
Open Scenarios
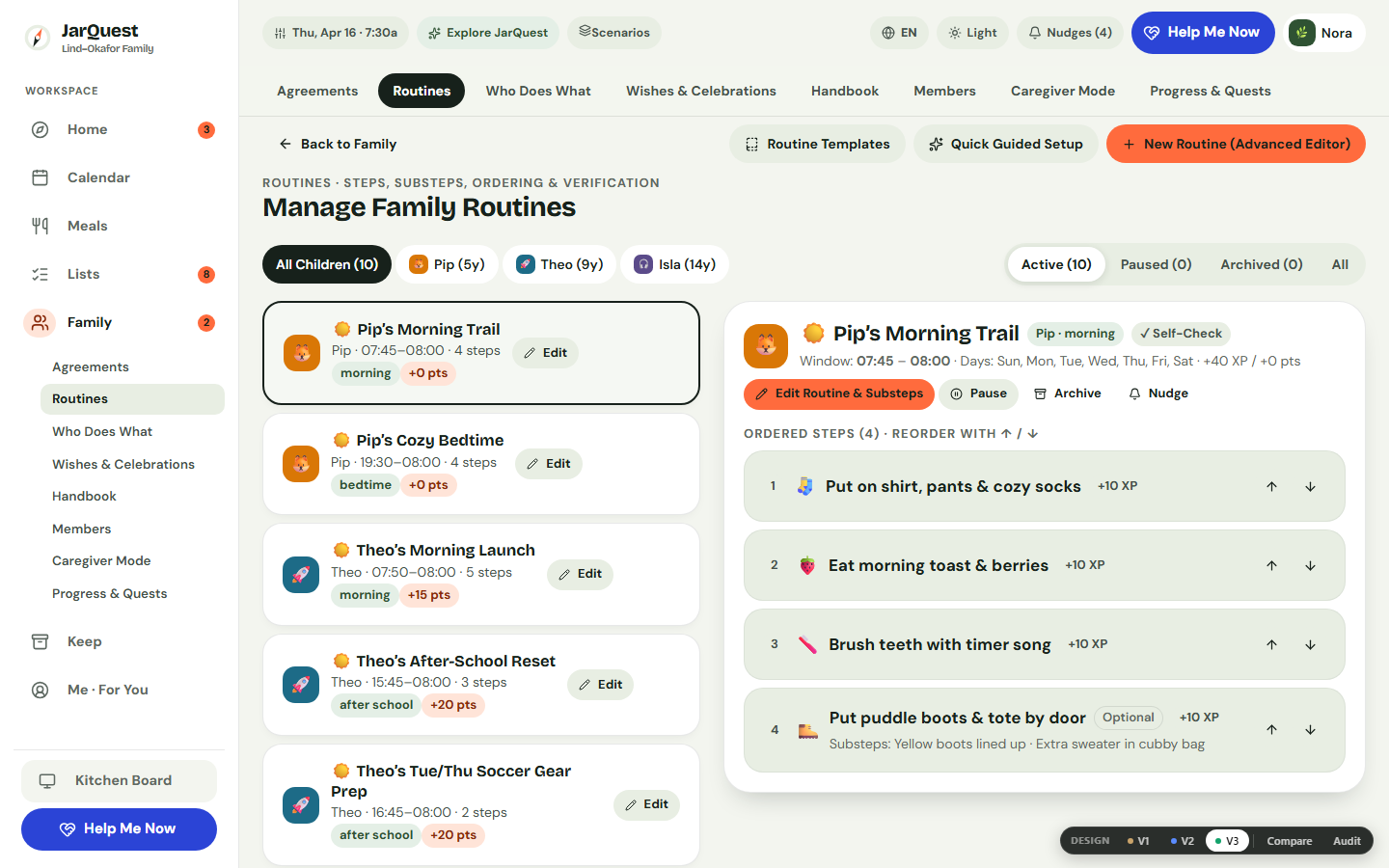click(614, 33)
